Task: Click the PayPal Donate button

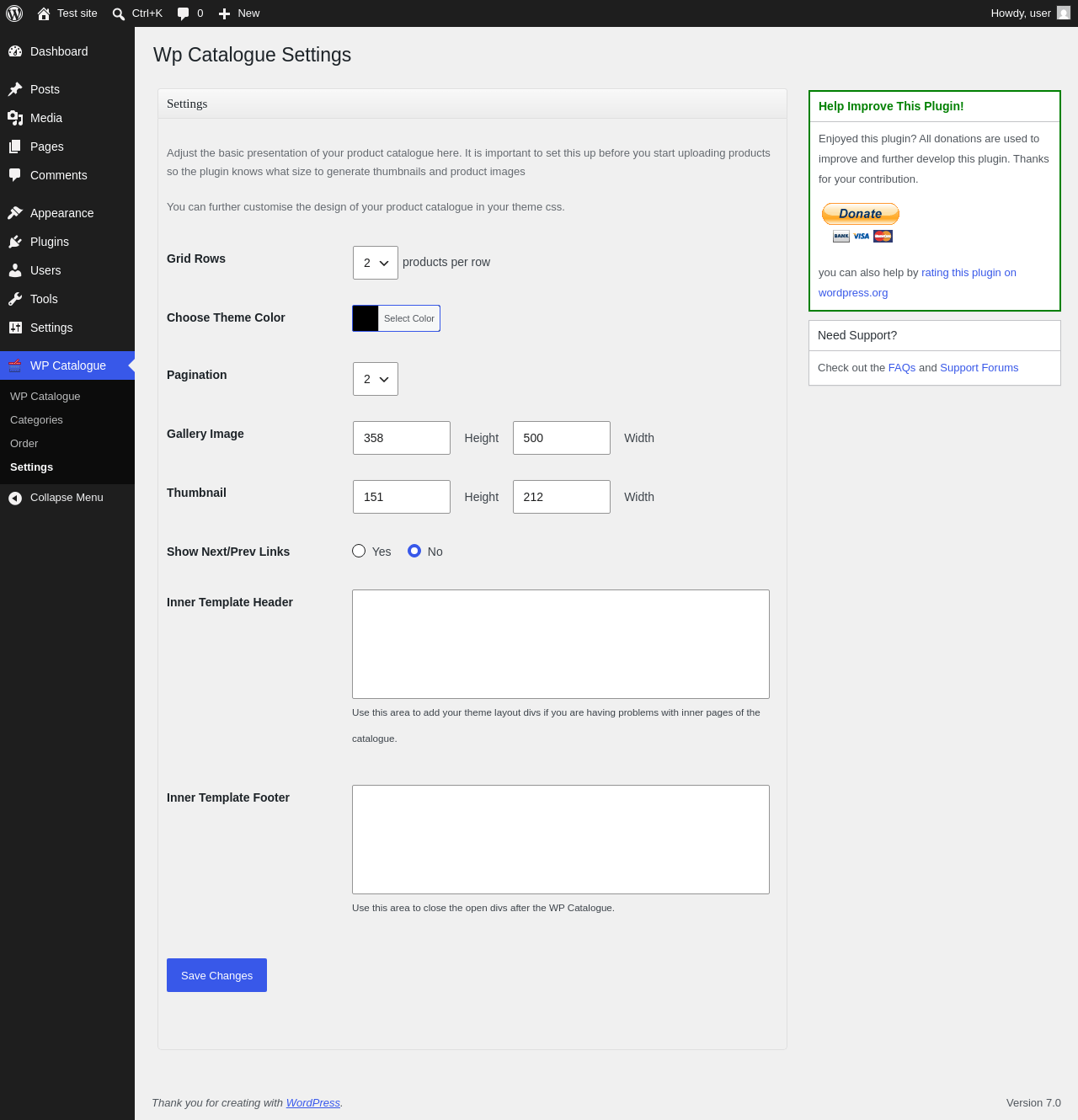Action: coord(861,214)
